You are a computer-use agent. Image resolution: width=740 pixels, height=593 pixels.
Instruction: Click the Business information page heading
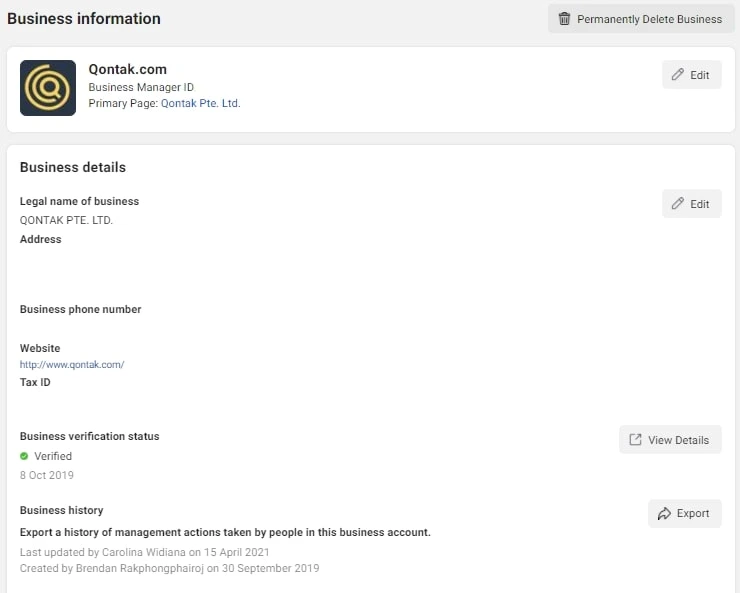84,19
